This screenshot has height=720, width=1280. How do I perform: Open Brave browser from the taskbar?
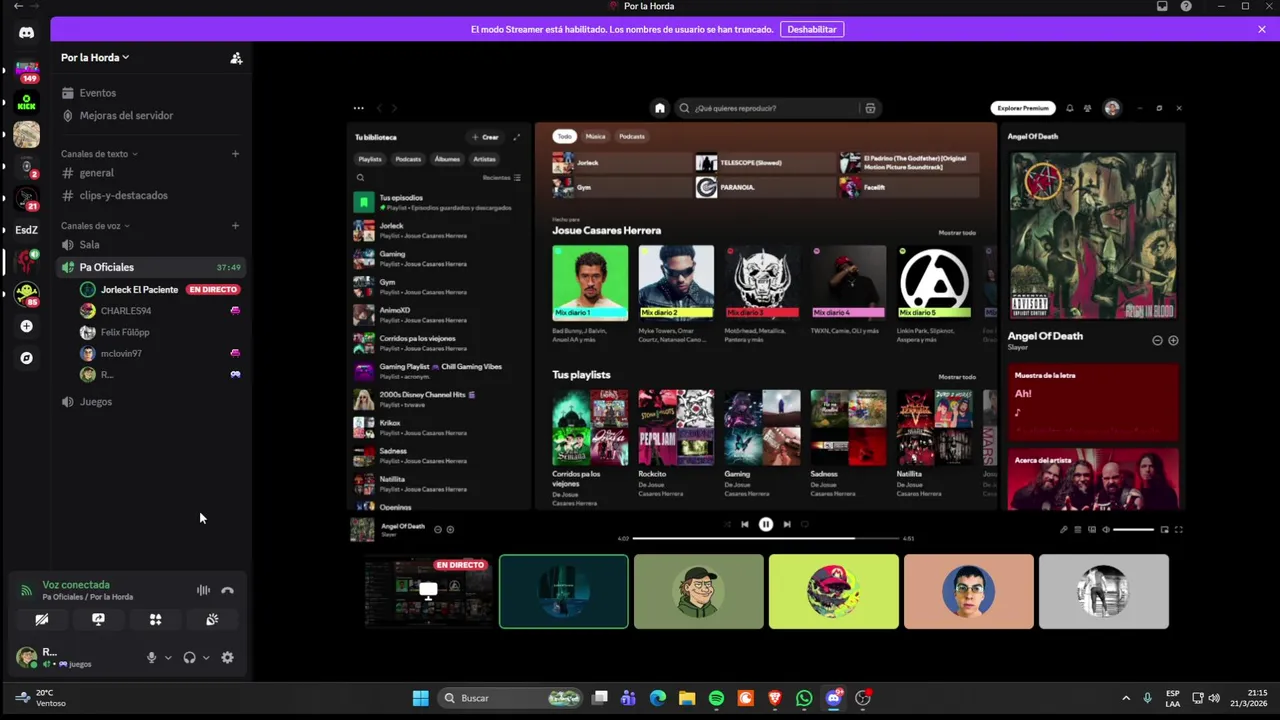(x=775, y=698)
